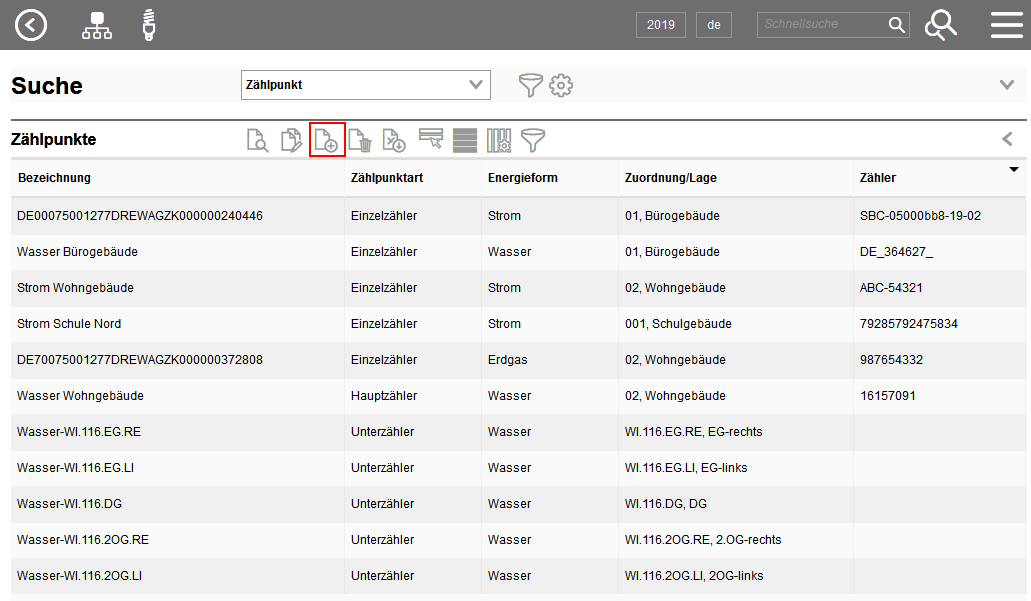Expand the Suche panel chevron
The height and width of the screenshot is (601, 1031).
(x=1007, y=85)
